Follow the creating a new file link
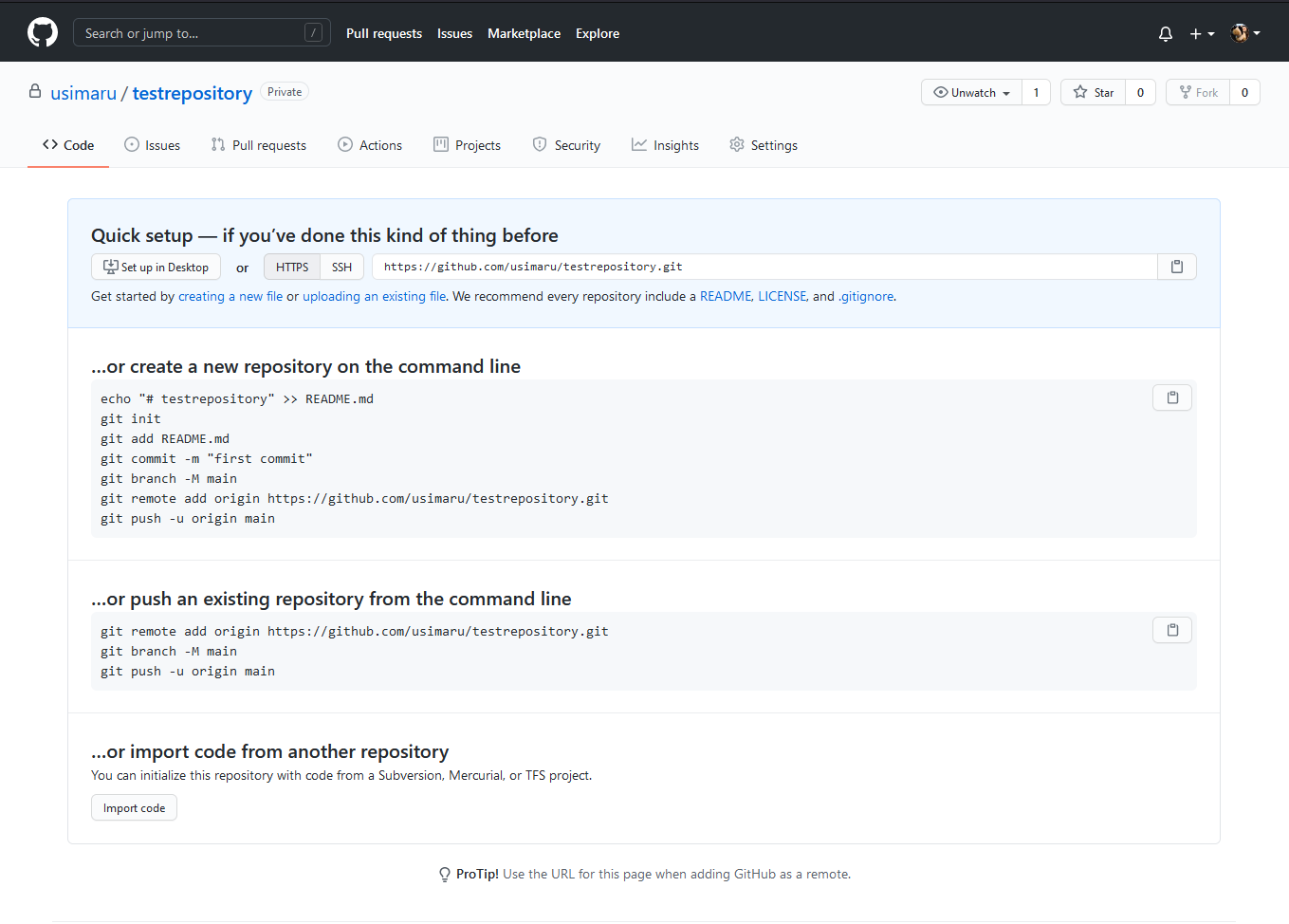Screen dimensions: 1289x924 pos(230,296)
